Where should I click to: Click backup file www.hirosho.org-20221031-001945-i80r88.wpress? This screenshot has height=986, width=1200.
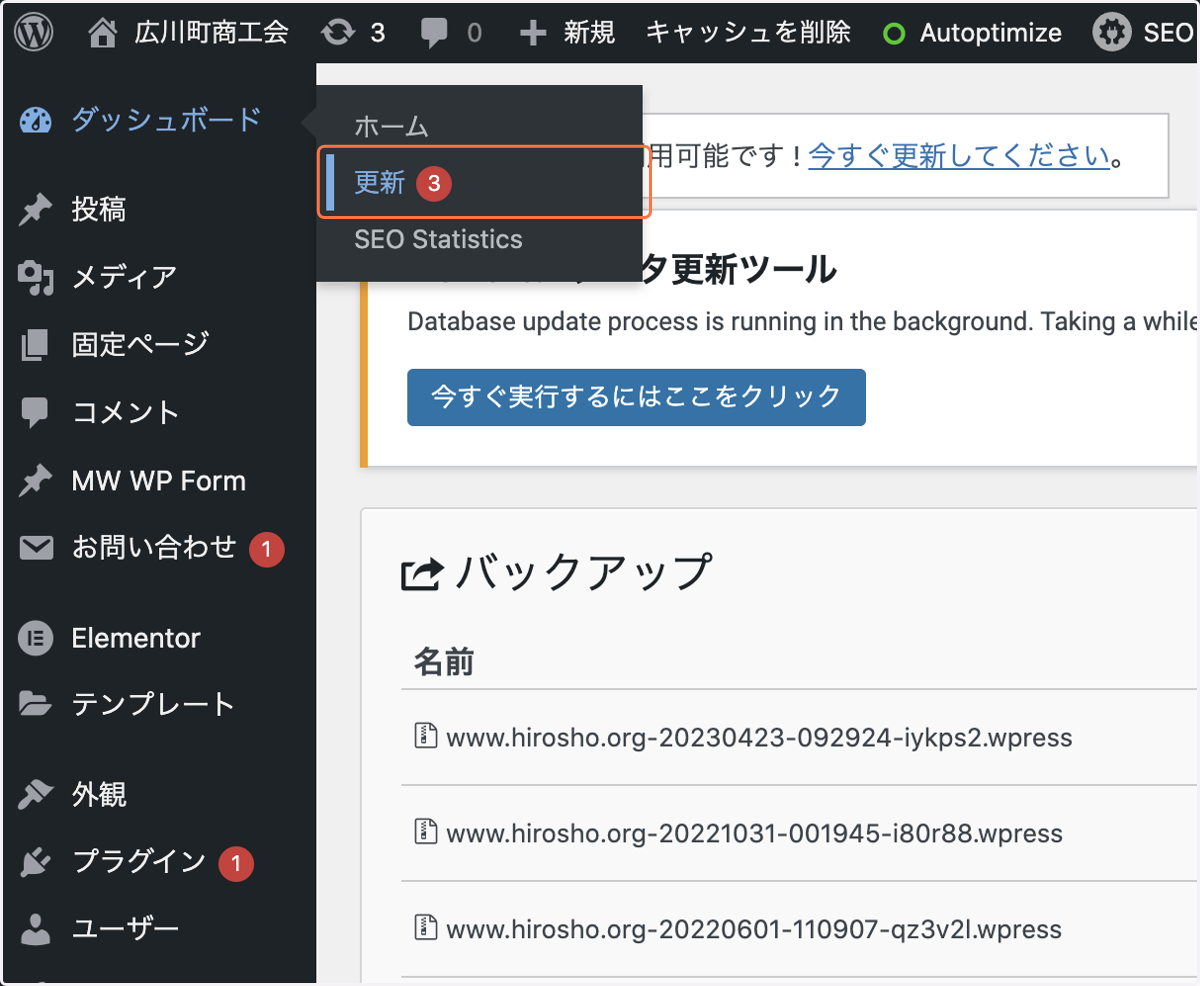click(754, 833)
